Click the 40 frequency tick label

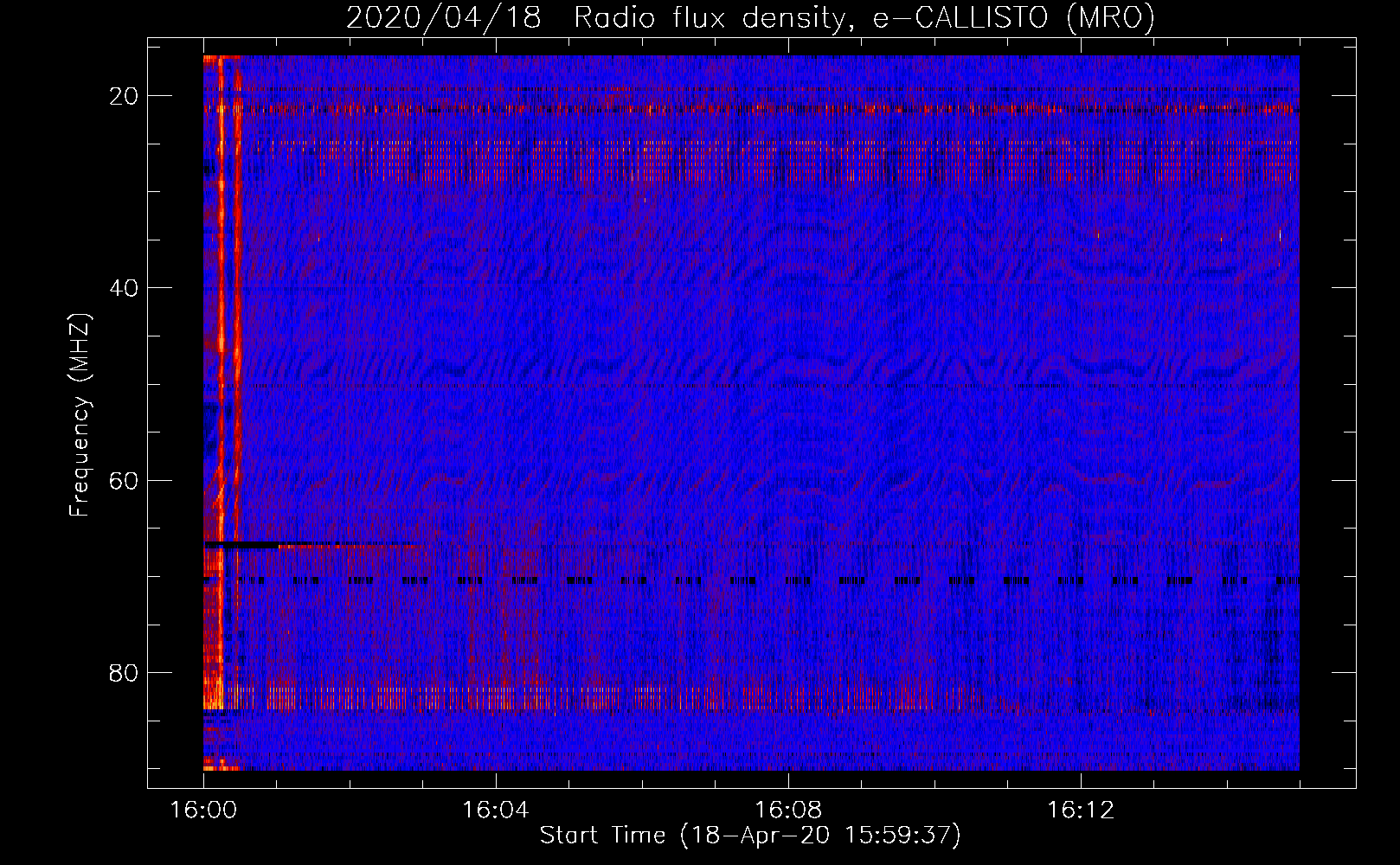pos(124,288)
